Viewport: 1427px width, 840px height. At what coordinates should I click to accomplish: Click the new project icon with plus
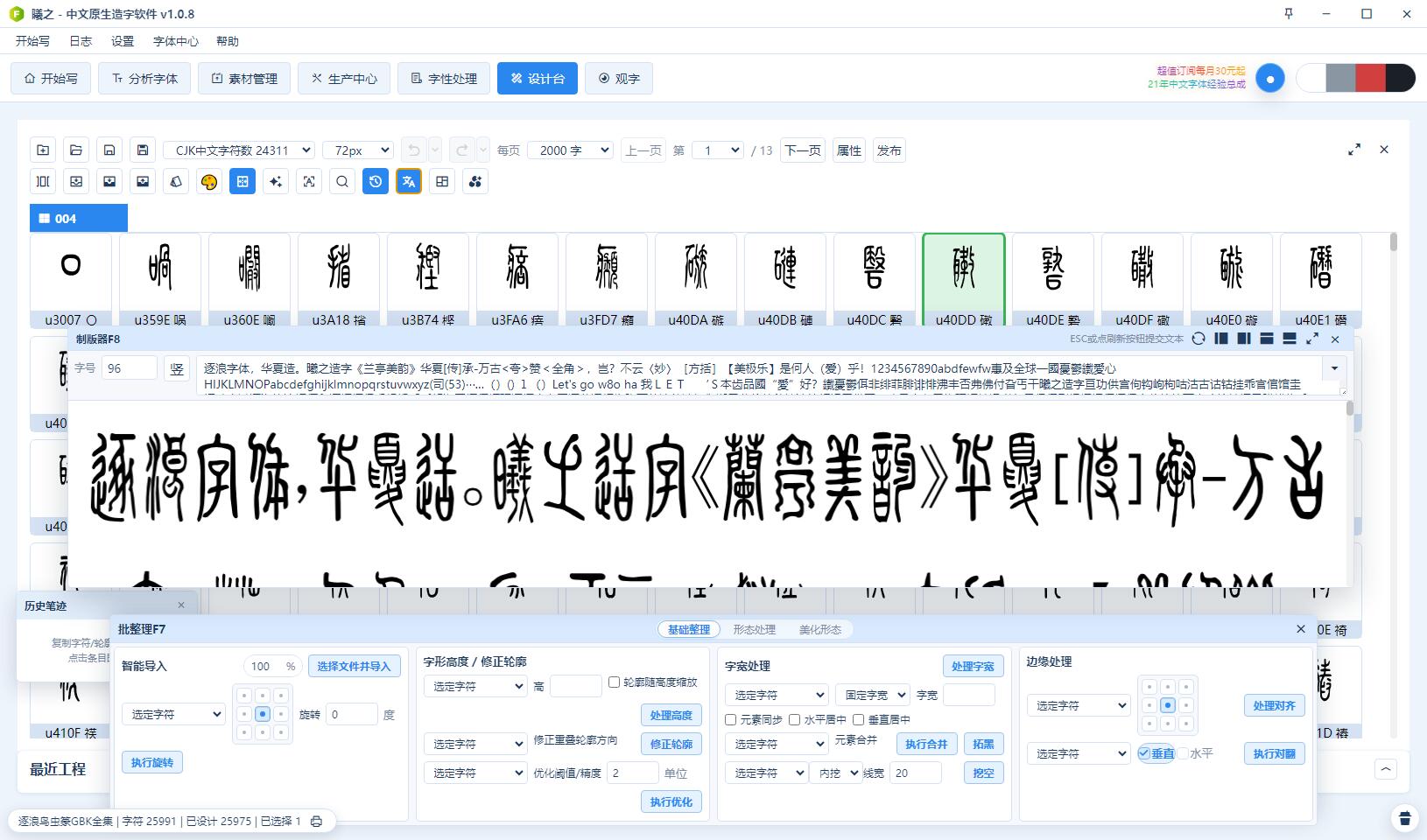tap(43, 150)
